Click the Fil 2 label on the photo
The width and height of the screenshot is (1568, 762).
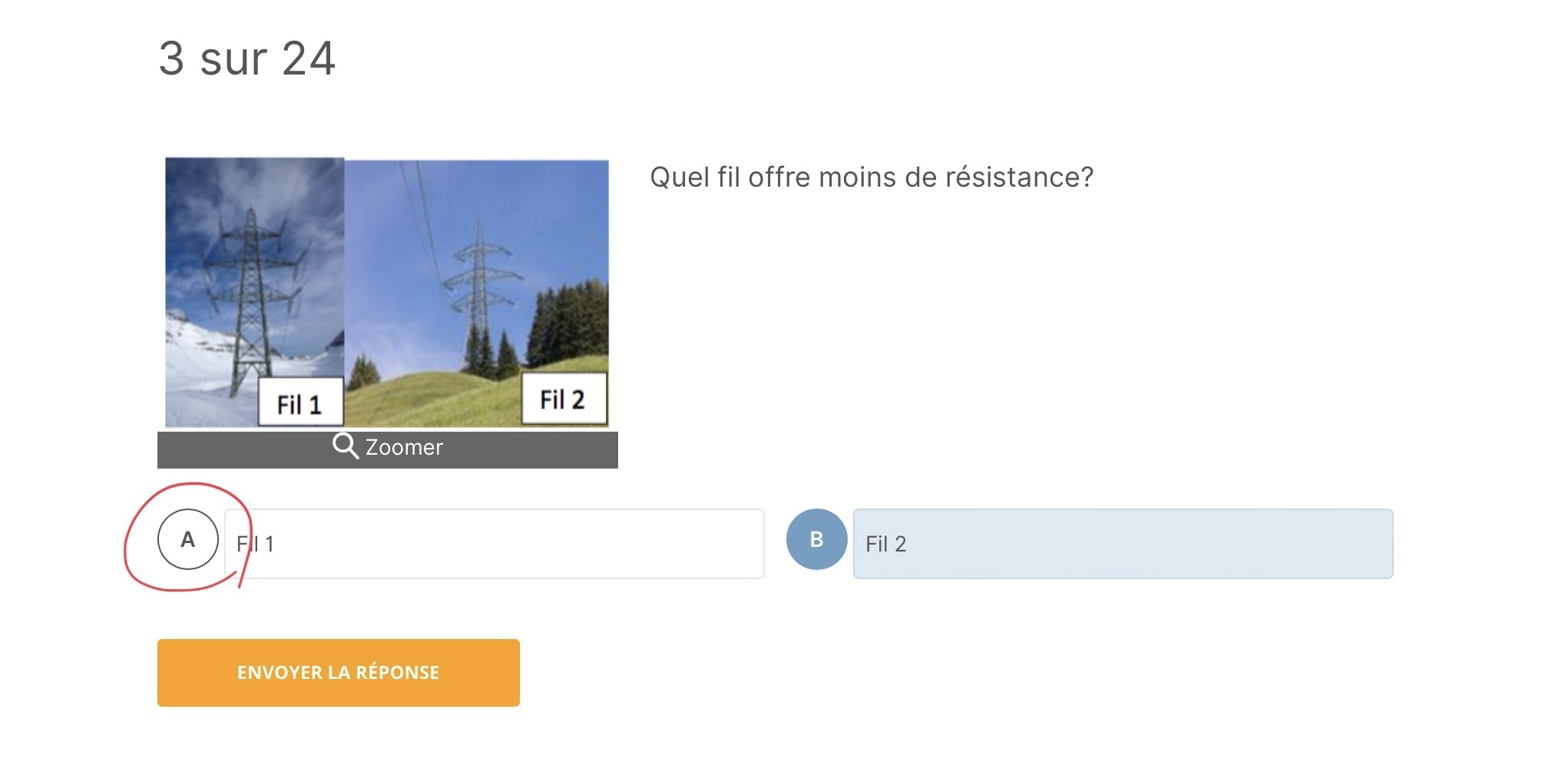[x=563, y=399]
